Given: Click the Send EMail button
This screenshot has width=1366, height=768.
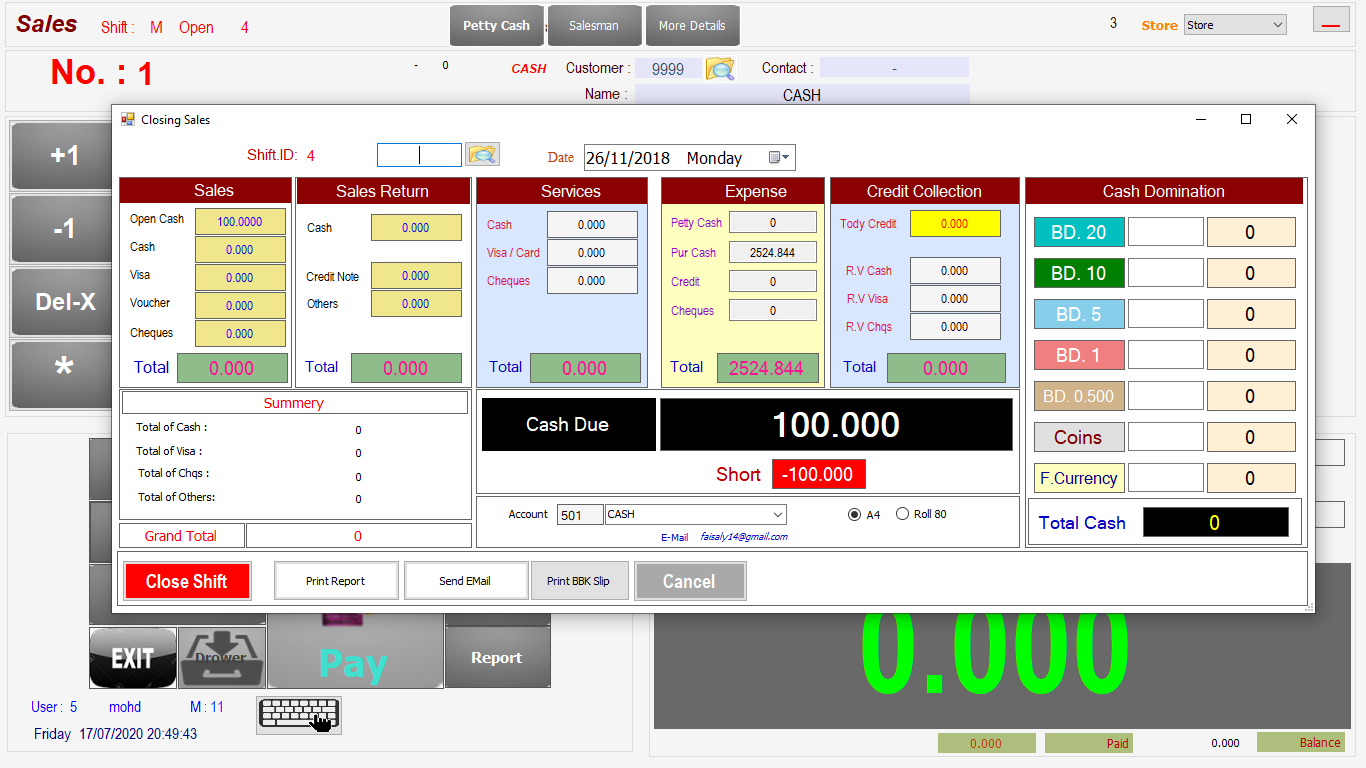Looking at the screenshot, I should coord(465,581).
